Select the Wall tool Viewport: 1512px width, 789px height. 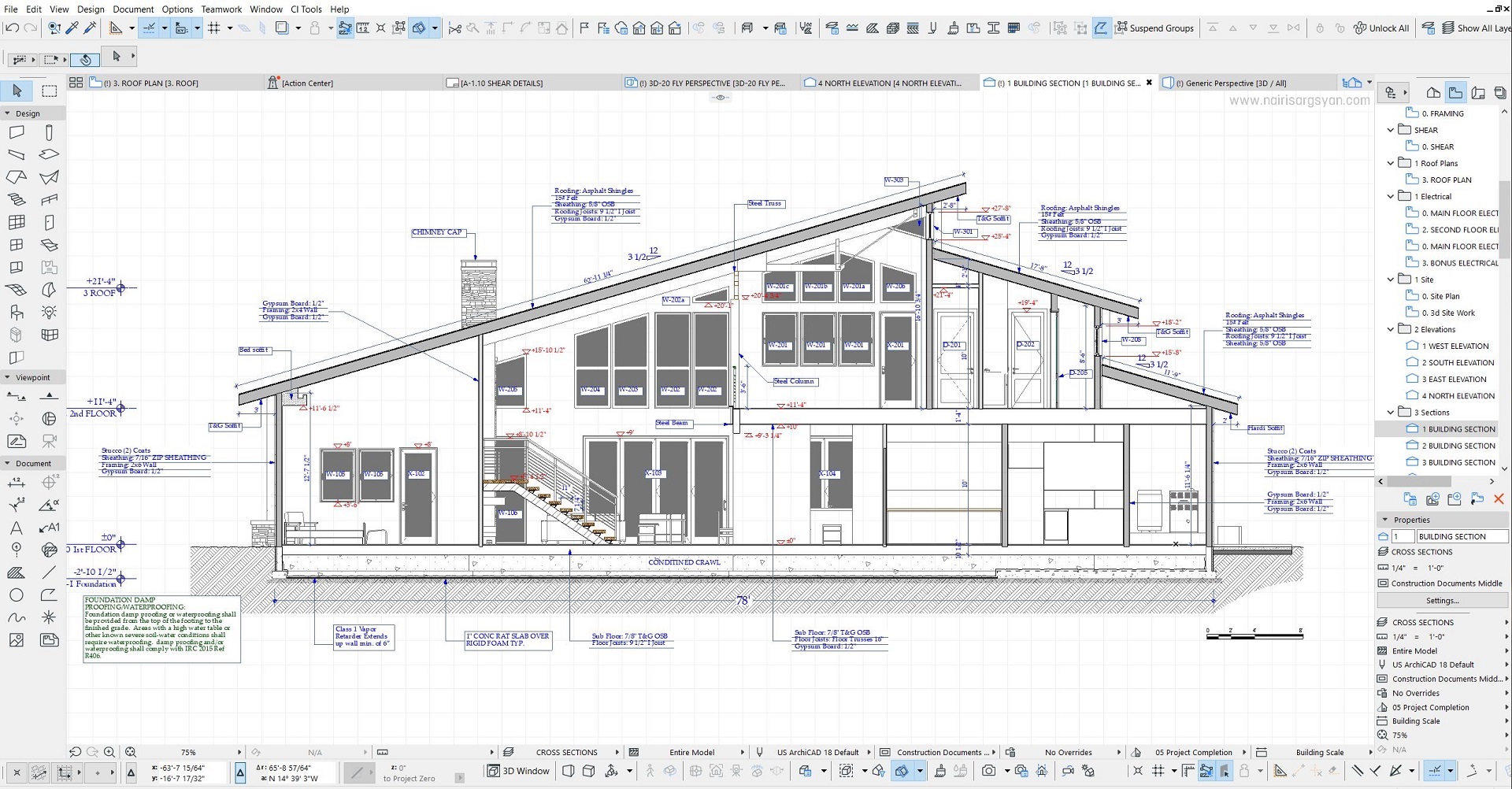tap(17, 132)
